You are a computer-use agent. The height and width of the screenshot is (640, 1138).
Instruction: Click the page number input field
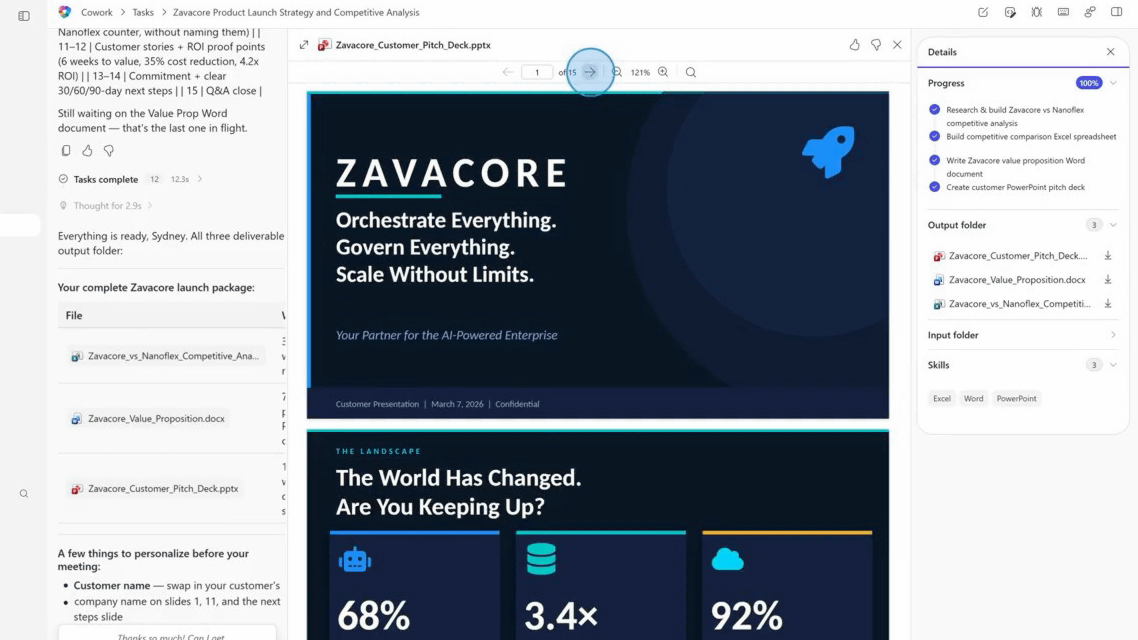pyautogui.click(x=537, y=72)
